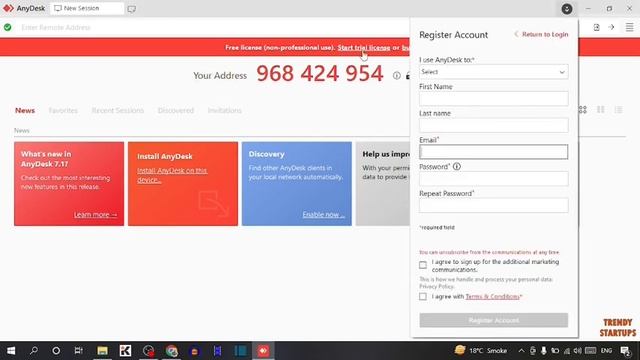Click the connect arrow icon

[x=611, y=27]
